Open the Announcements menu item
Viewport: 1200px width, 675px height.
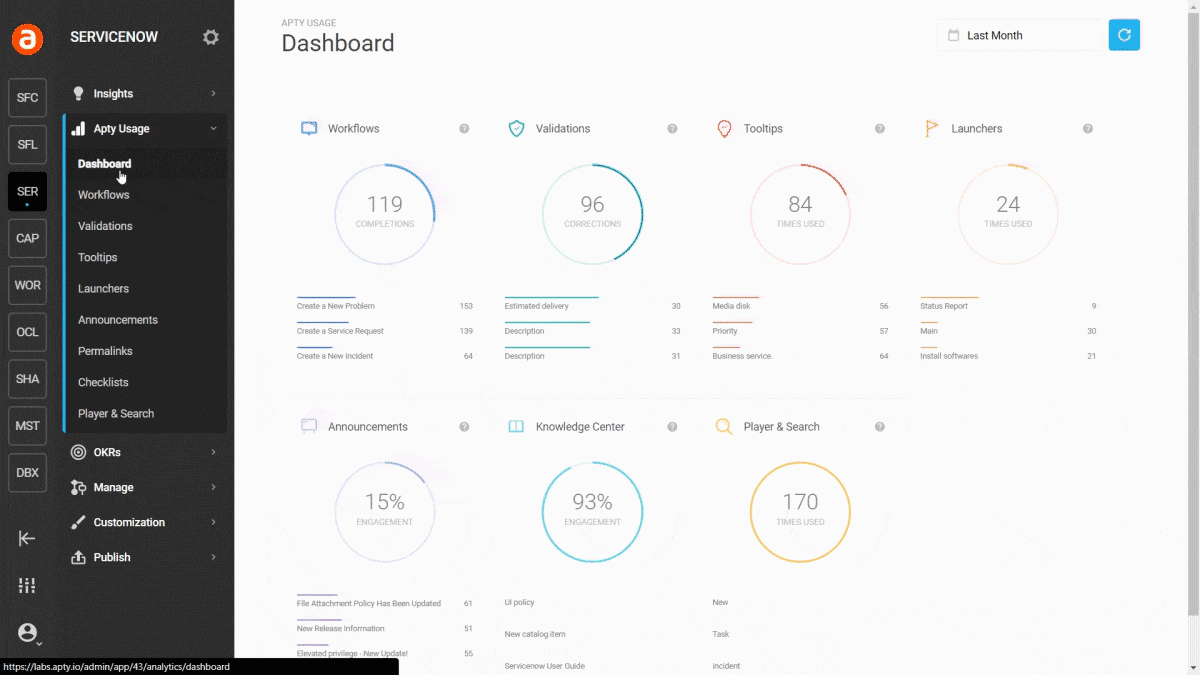(x=117, y=319)
